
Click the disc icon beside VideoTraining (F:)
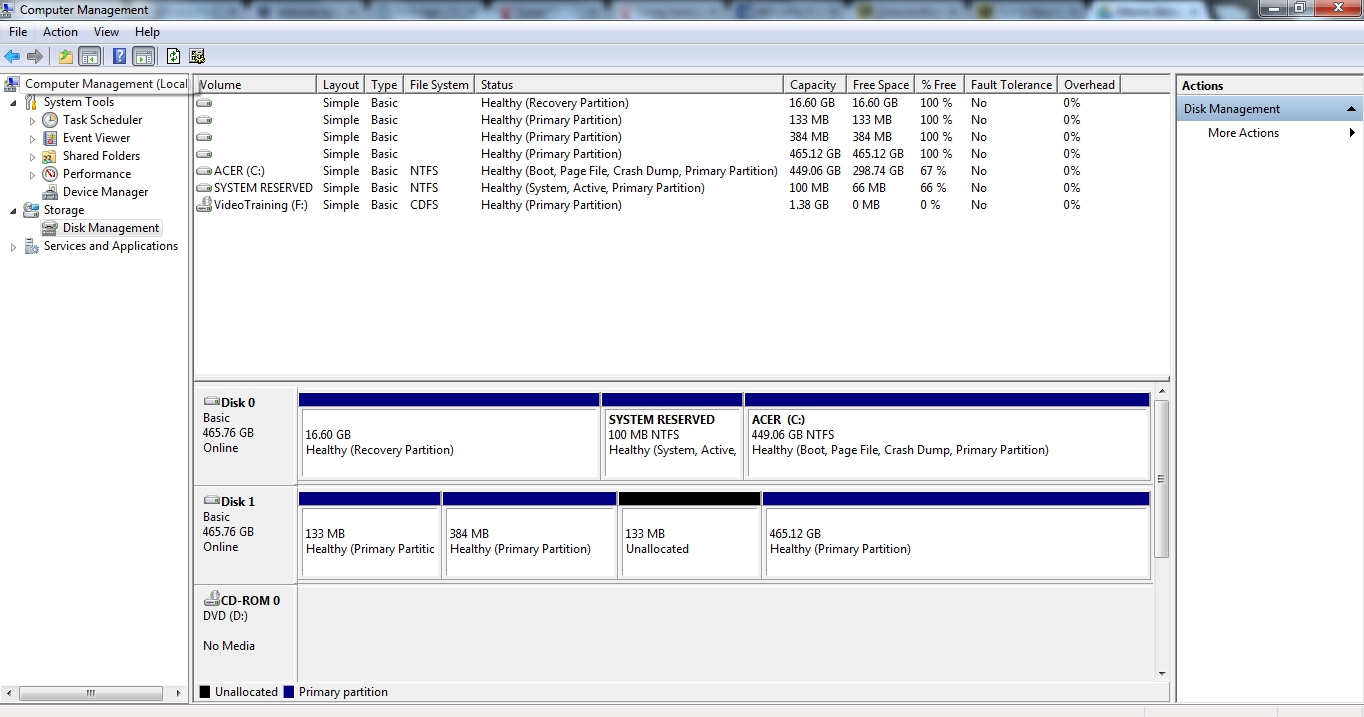(x=204, y=204)
